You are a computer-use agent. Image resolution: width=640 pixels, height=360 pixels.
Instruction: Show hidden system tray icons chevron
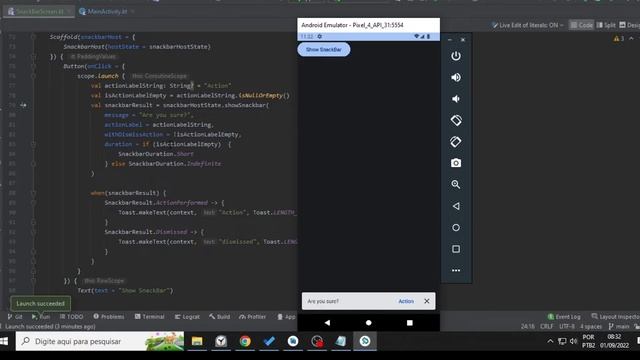click(550, 341)
